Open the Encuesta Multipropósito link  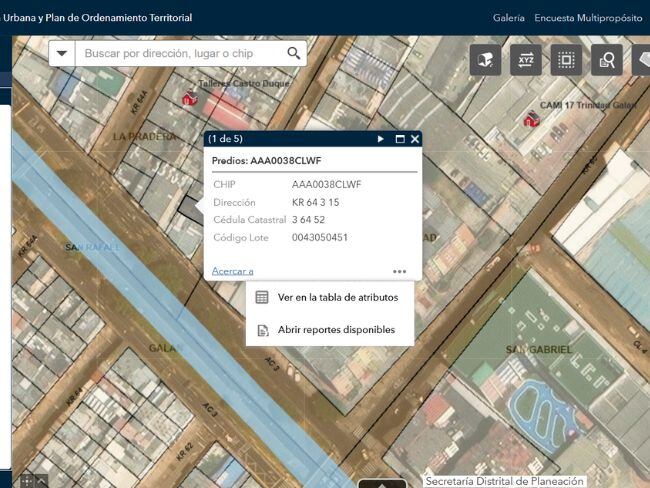click(588, 18)
